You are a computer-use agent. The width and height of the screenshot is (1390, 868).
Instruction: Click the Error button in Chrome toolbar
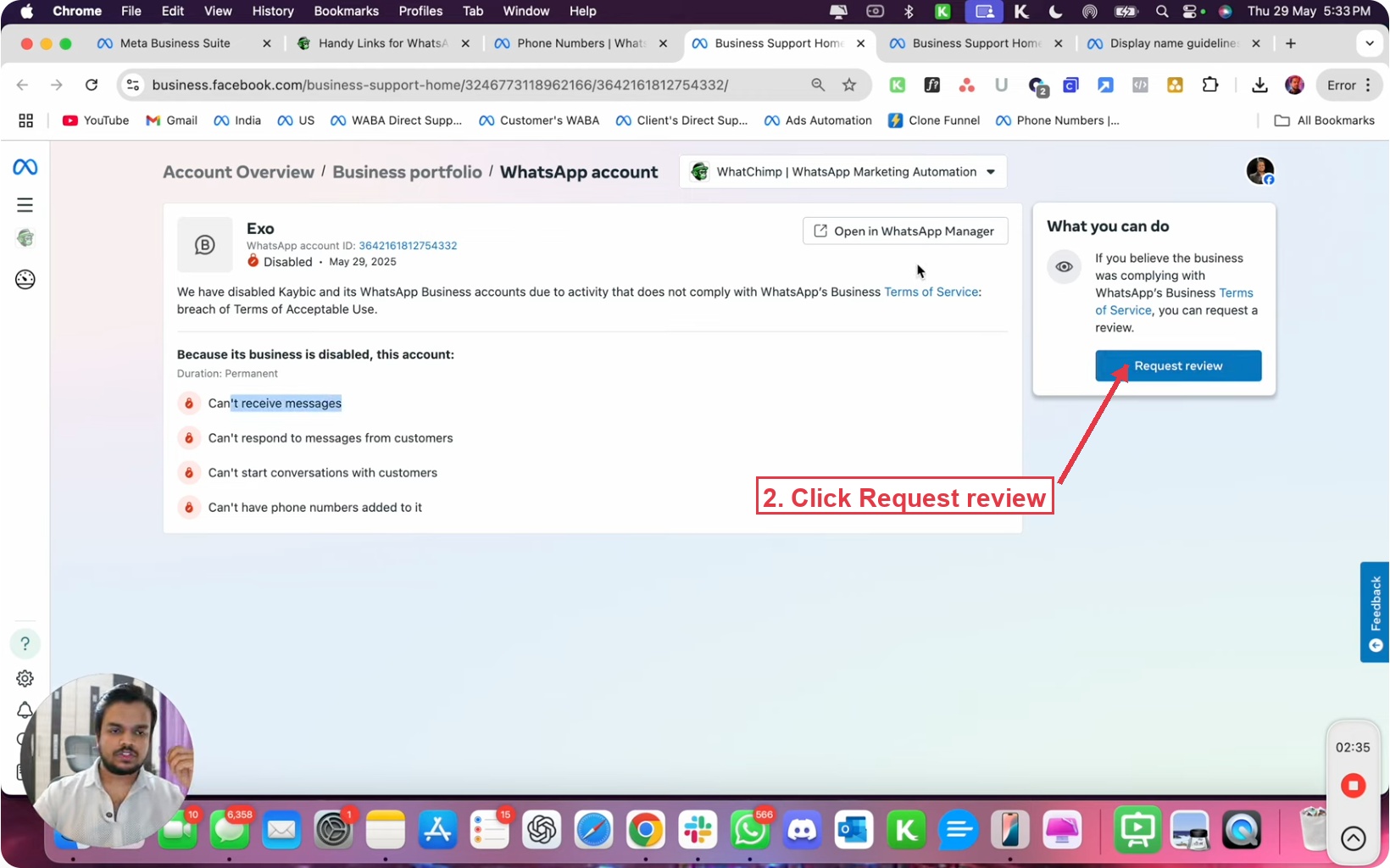[1341, 85]
